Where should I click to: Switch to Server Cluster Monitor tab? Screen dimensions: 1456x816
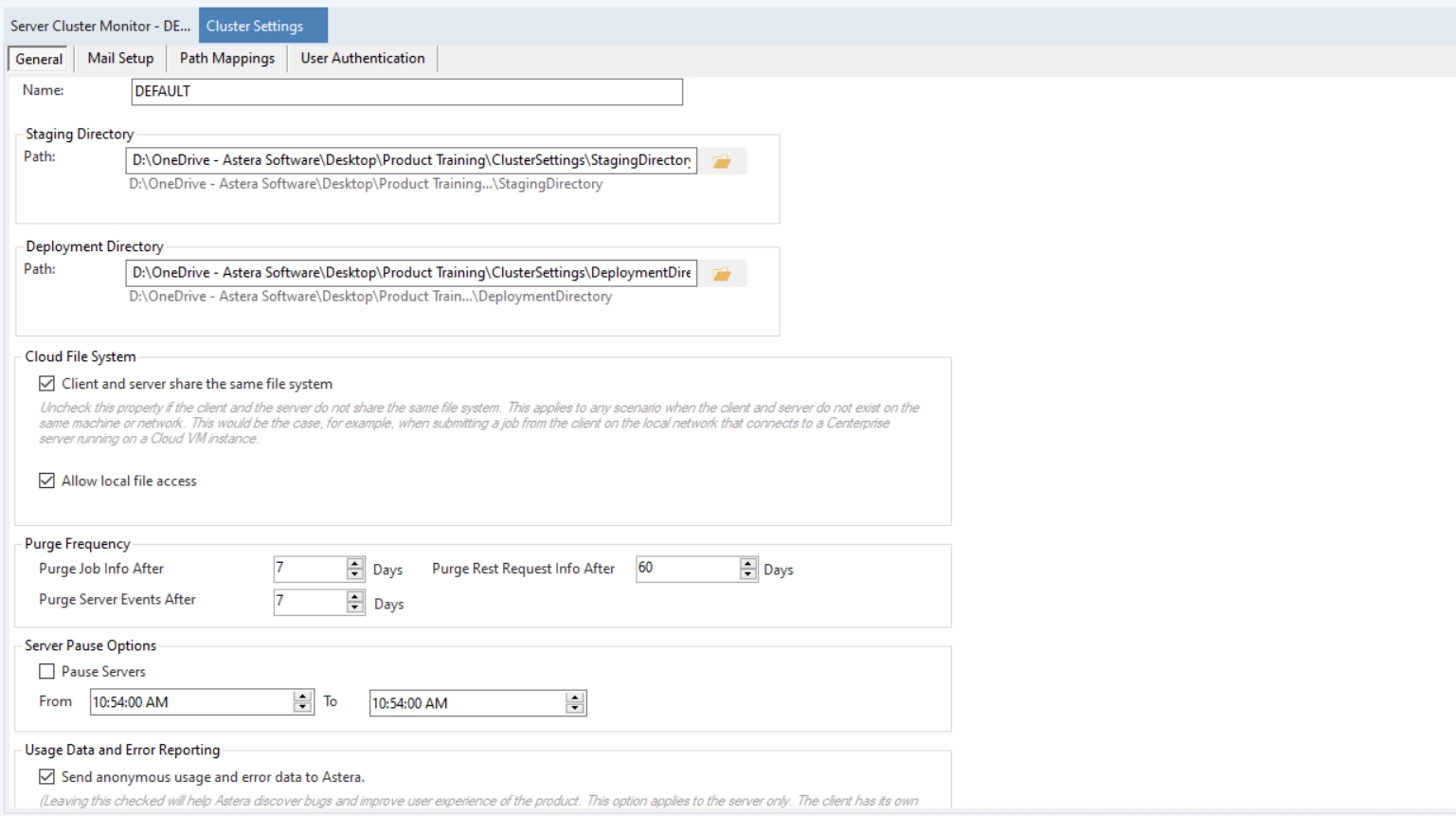(x=100, y=26)
